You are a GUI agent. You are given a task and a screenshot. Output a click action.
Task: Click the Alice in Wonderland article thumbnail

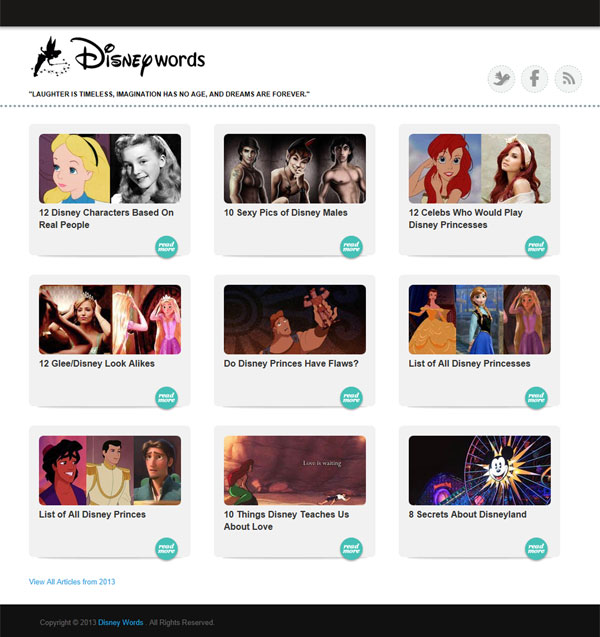tap(110, 169)
